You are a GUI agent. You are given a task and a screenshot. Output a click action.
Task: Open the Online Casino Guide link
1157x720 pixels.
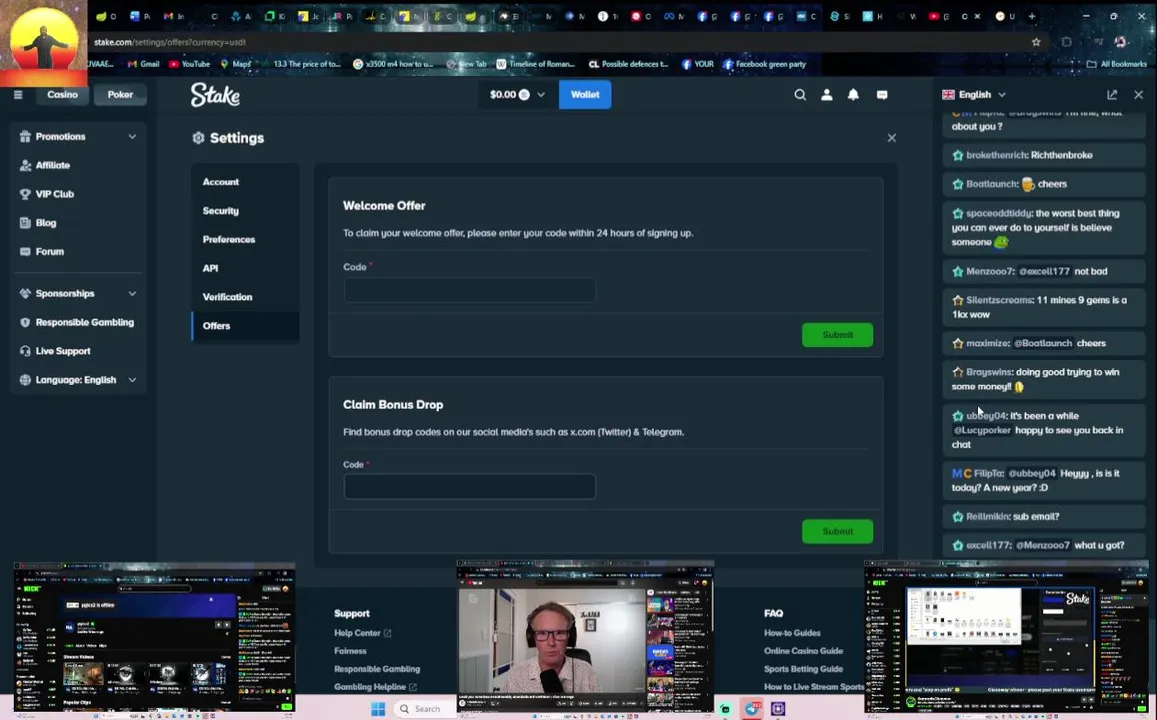[x=803, y=651]
